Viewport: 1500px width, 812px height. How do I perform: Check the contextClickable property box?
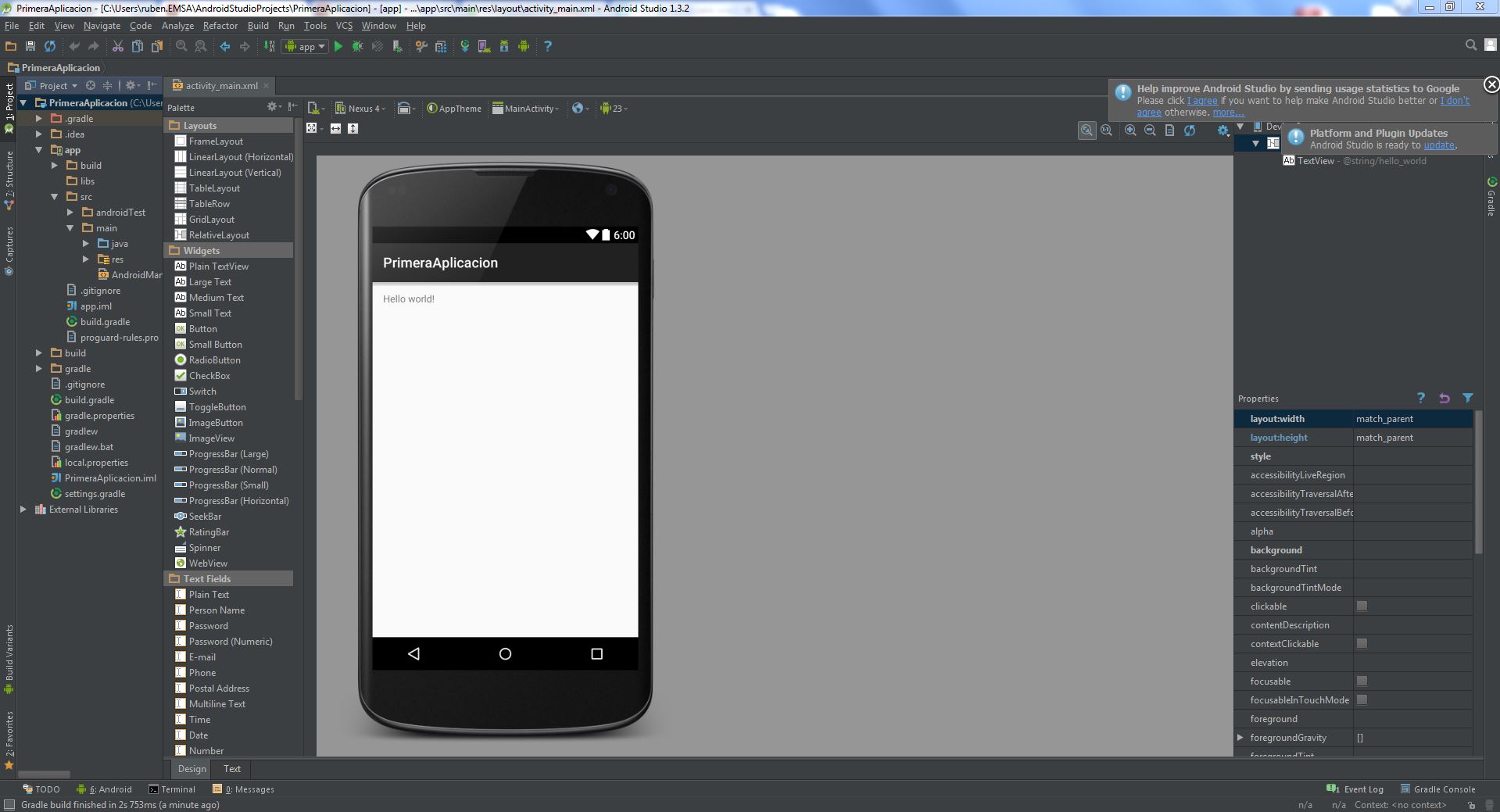coord(1362,644)
